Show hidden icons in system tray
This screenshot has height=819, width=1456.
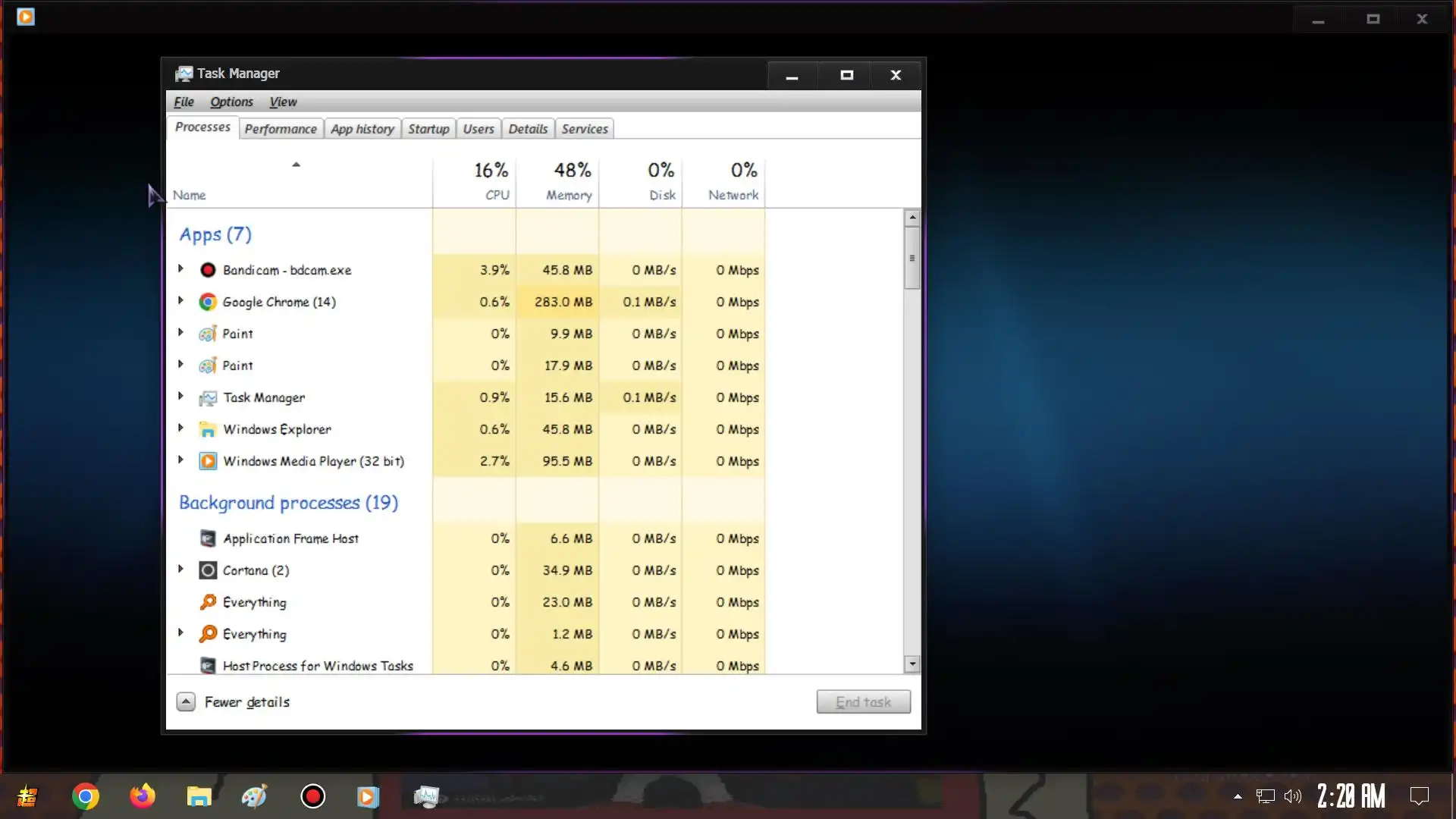[x=1238, y=796]
